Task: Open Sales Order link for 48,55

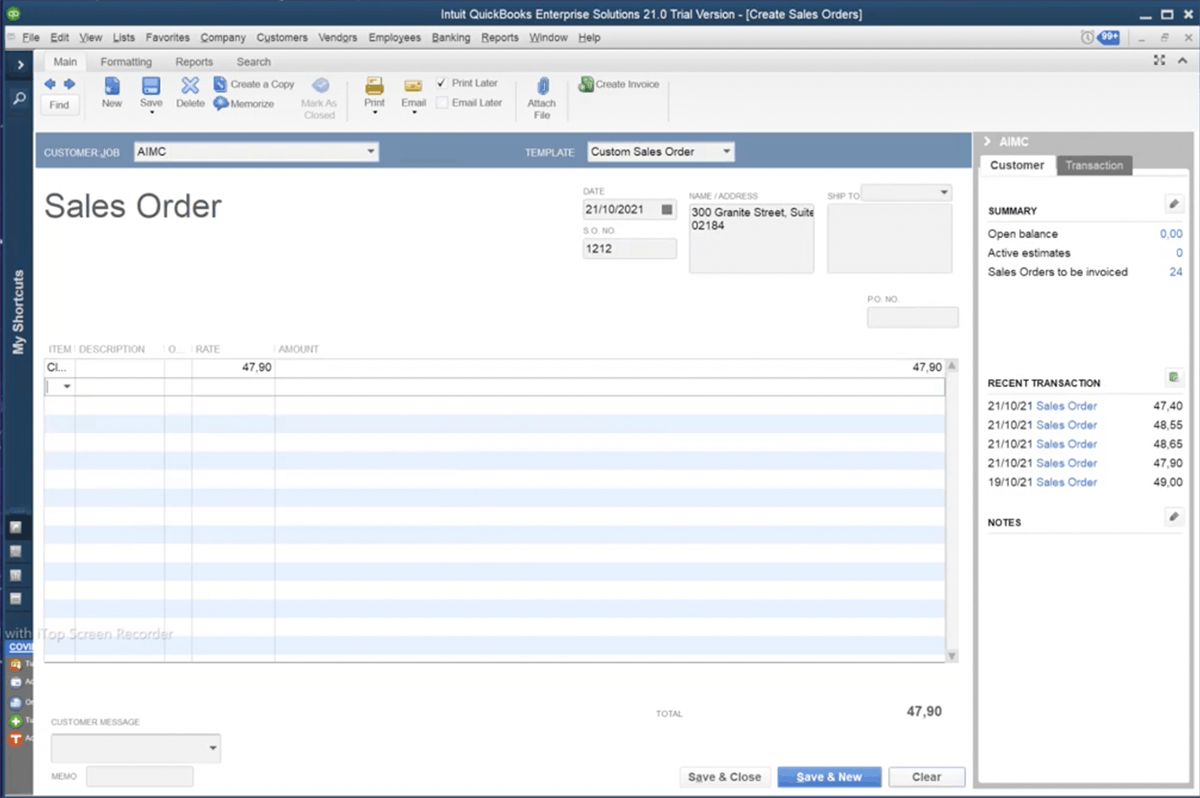Action: tap(1066, 425)
